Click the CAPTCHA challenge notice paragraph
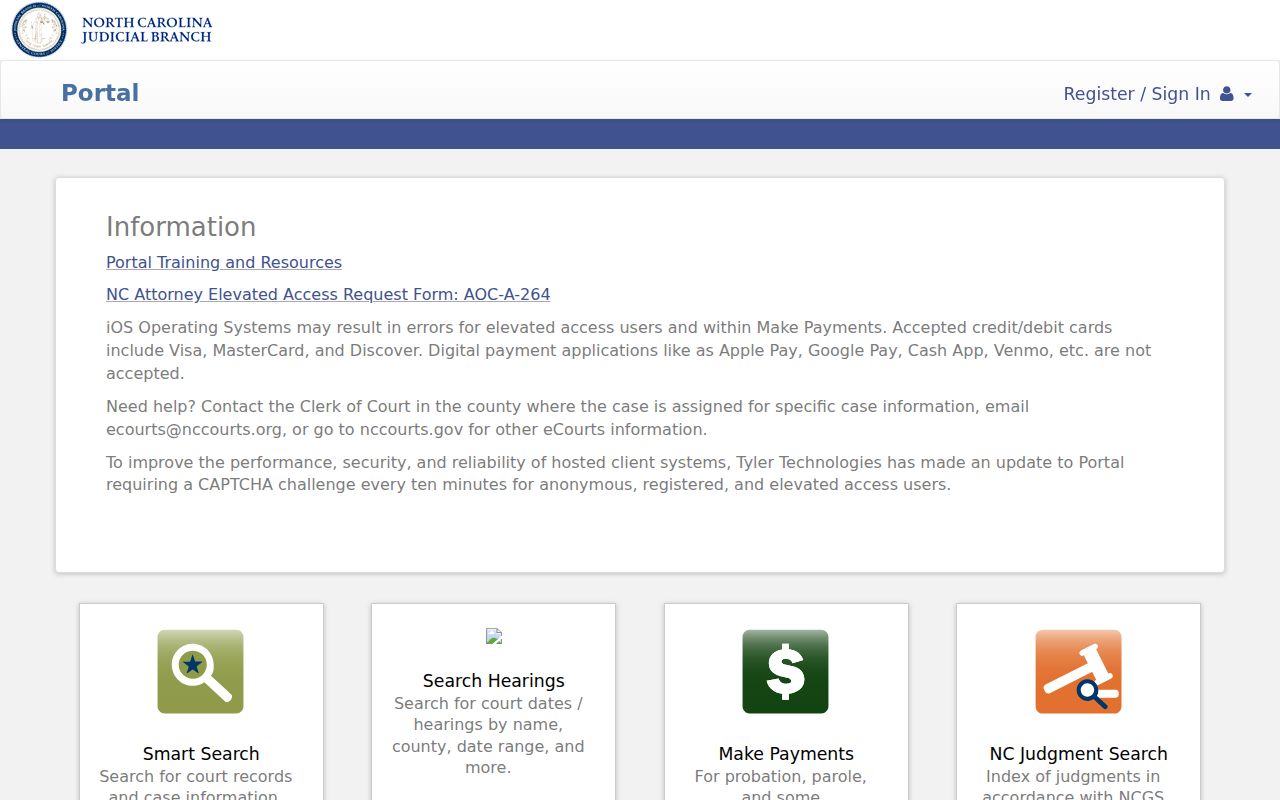The height and width of the screenshot is (800, 1280). (615, 473)
